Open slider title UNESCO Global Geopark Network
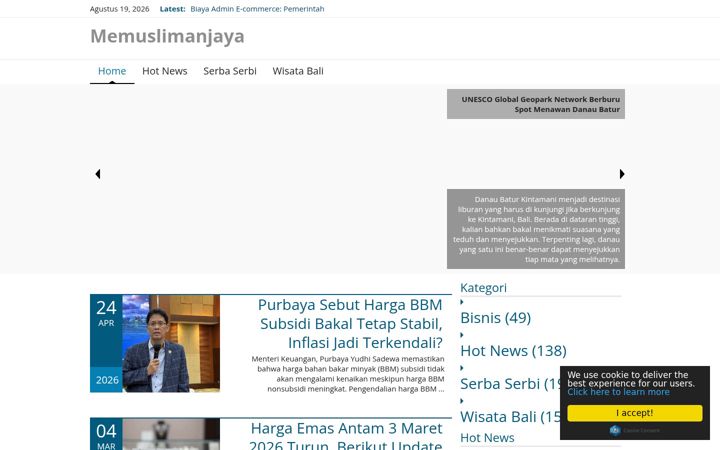 [540, 104]
